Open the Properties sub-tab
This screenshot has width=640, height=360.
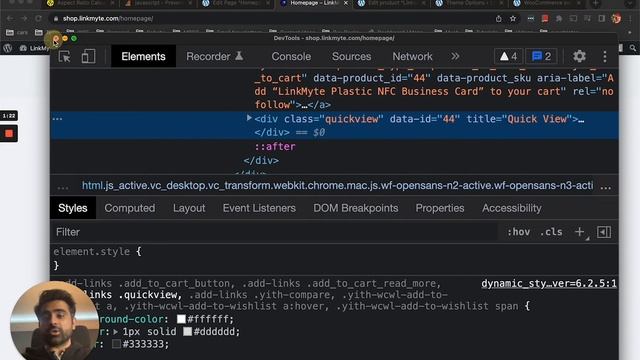point(440,208)
